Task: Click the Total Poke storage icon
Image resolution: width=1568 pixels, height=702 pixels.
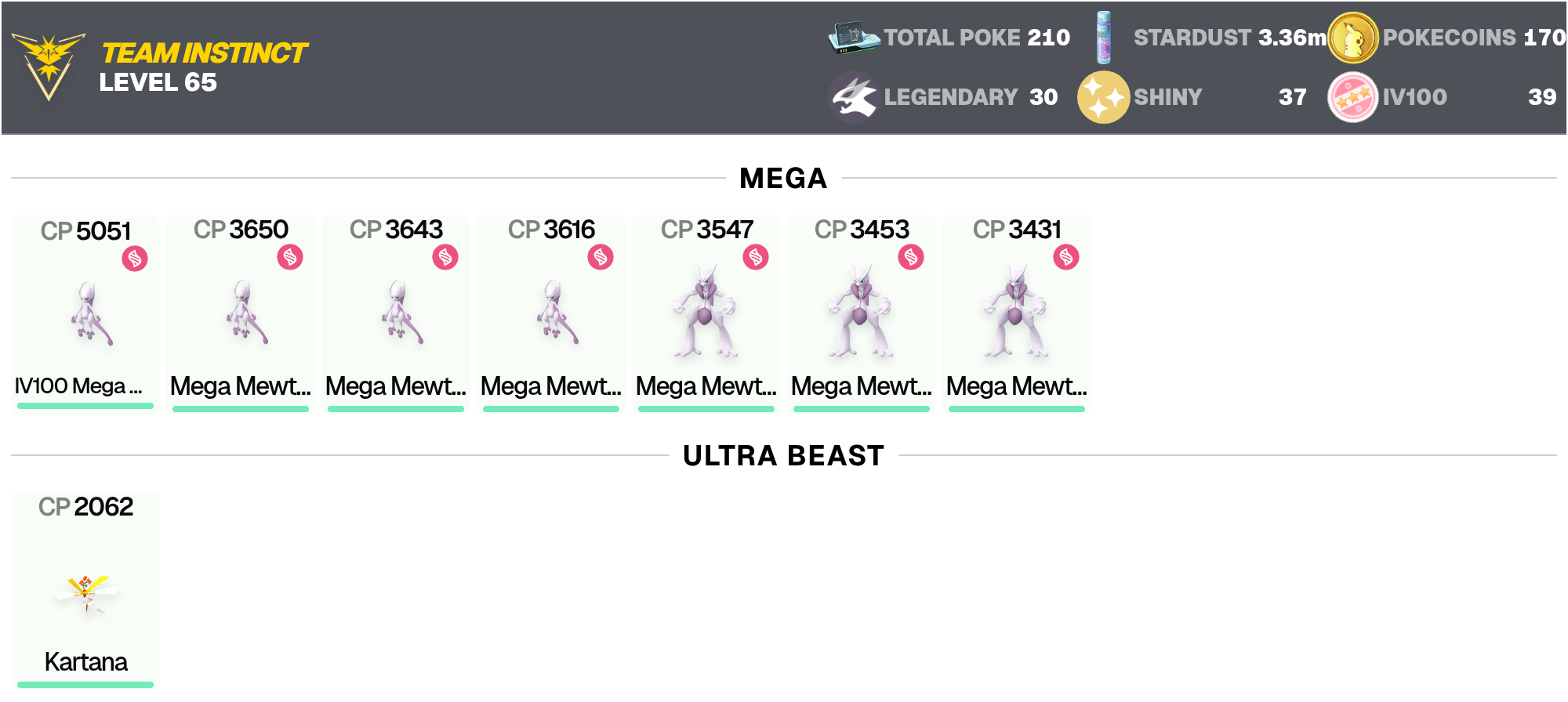Action: pos(855,37)
